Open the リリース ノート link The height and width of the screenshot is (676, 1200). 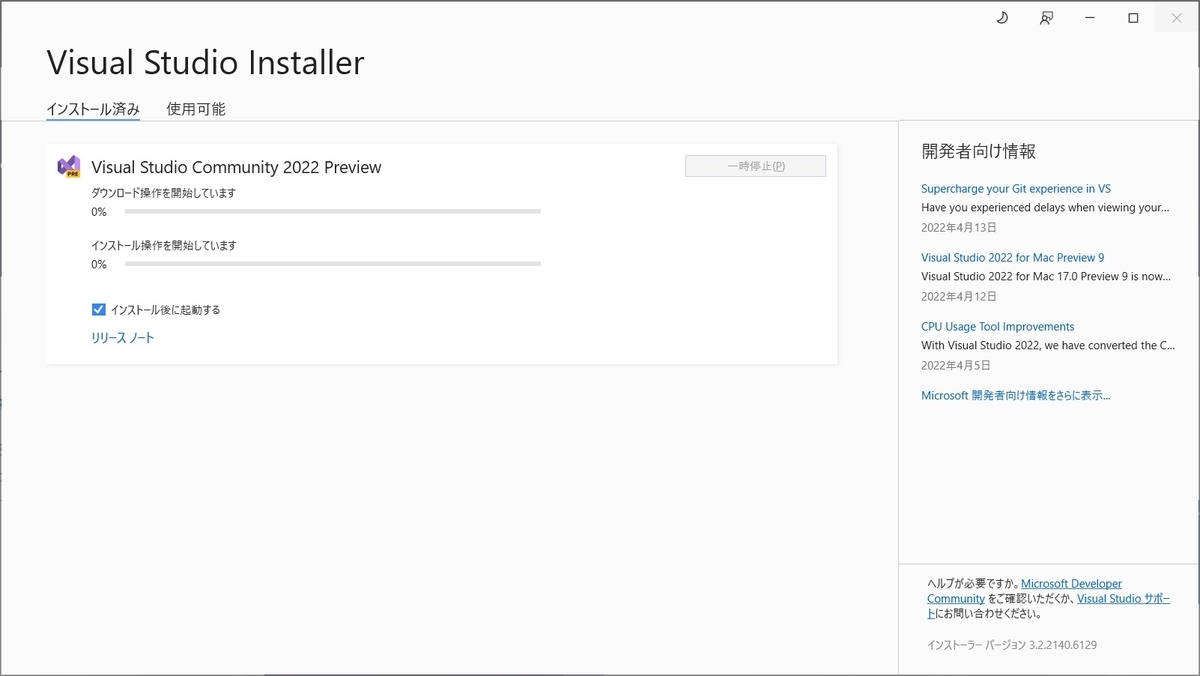[123, 338]
